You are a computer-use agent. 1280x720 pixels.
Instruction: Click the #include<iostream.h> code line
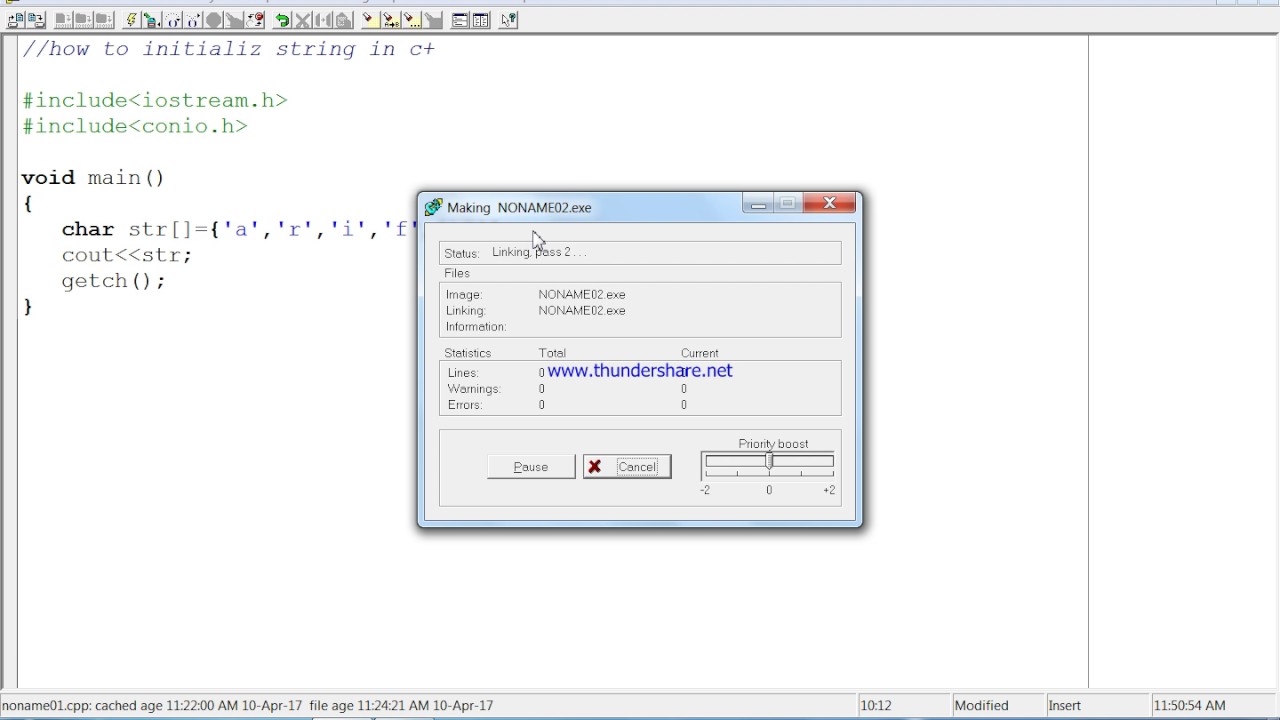[155, 100]
